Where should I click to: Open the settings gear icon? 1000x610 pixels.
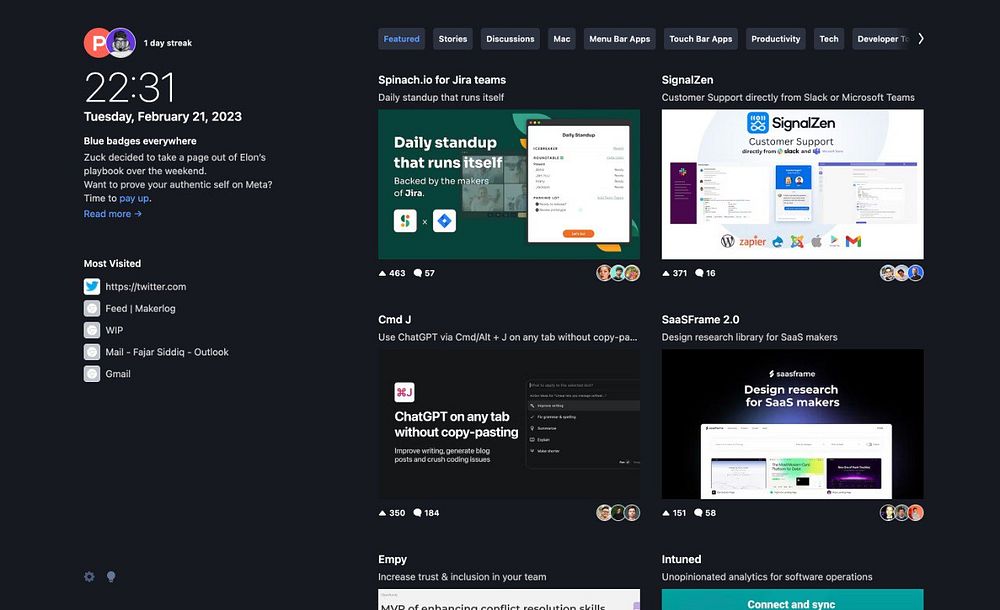click(89, 577)
